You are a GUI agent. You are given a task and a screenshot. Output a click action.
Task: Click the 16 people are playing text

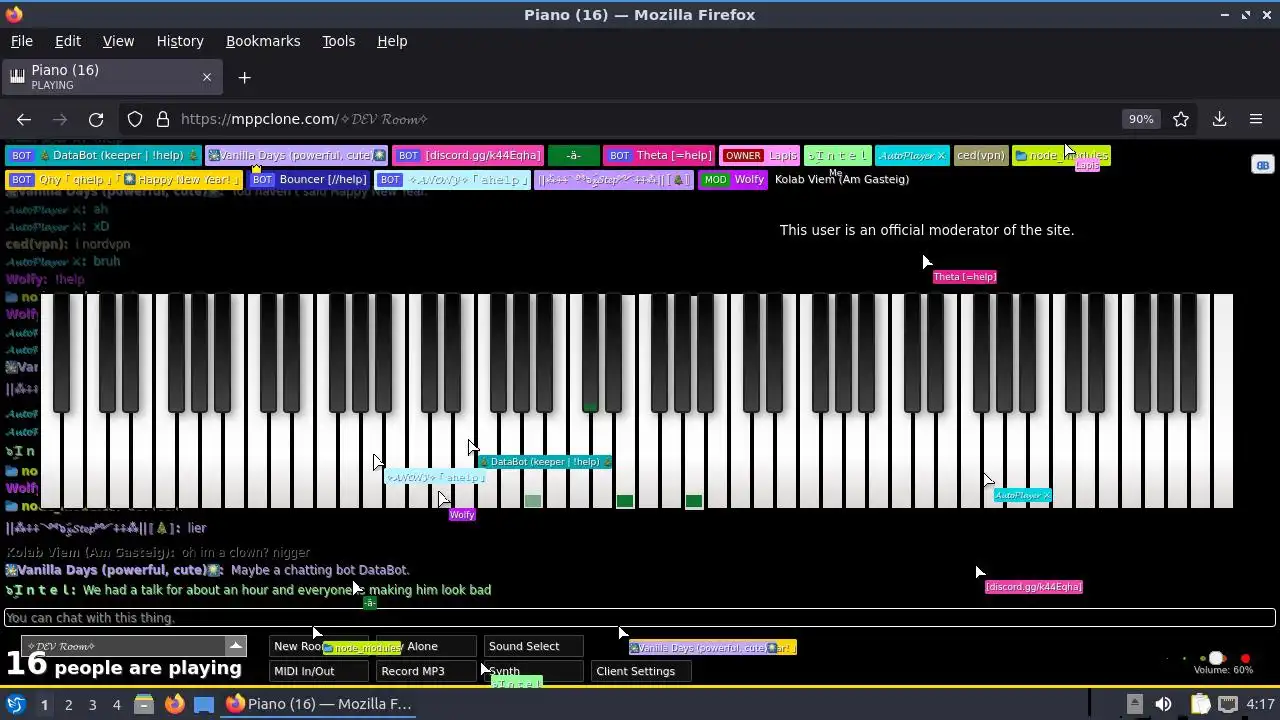(124, 665)
